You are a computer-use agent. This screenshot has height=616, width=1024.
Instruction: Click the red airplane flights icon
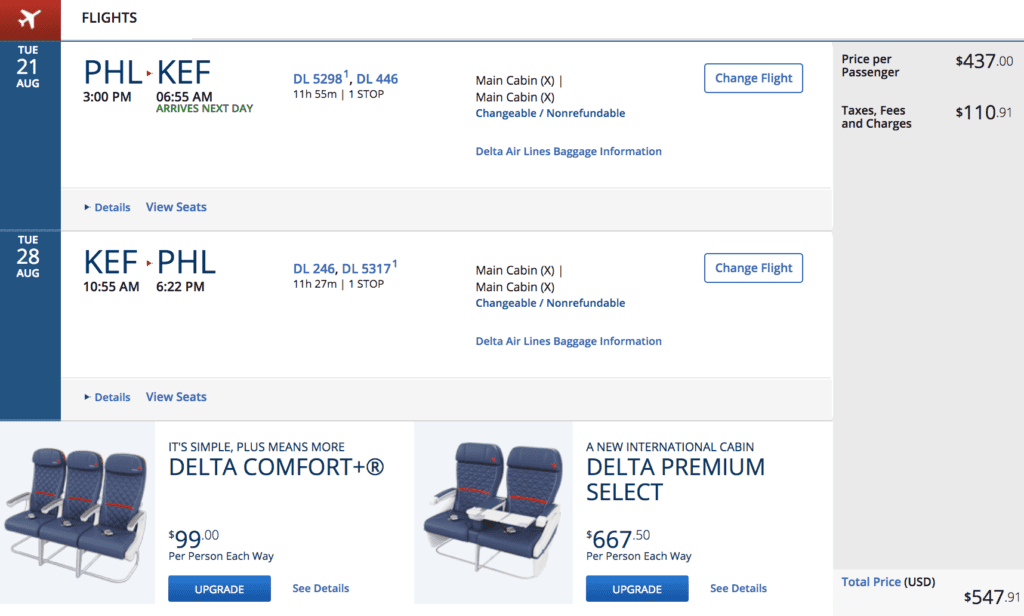click(29, 19)
